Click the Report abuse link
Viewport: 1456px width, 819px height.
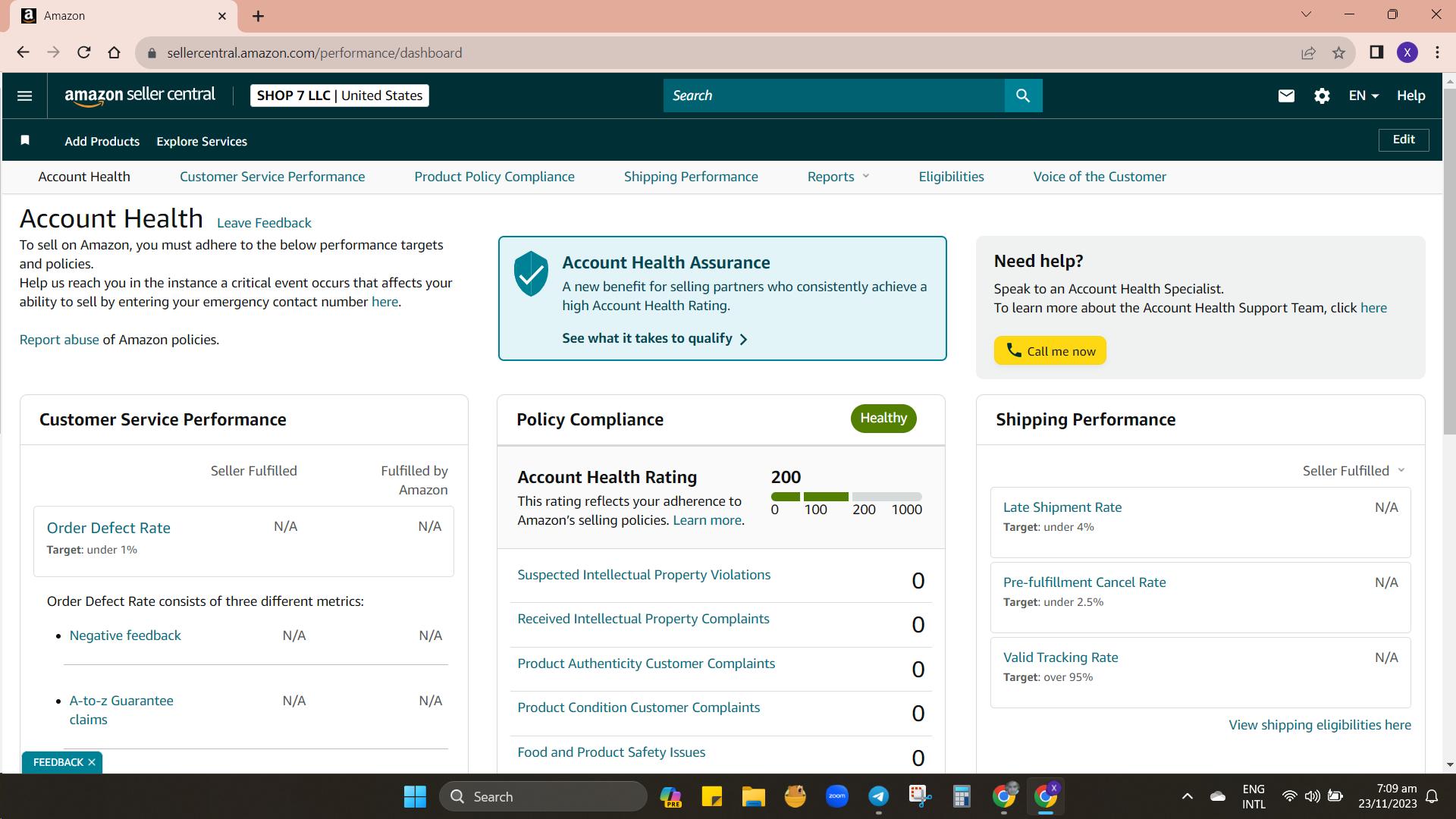coord(59,340)
